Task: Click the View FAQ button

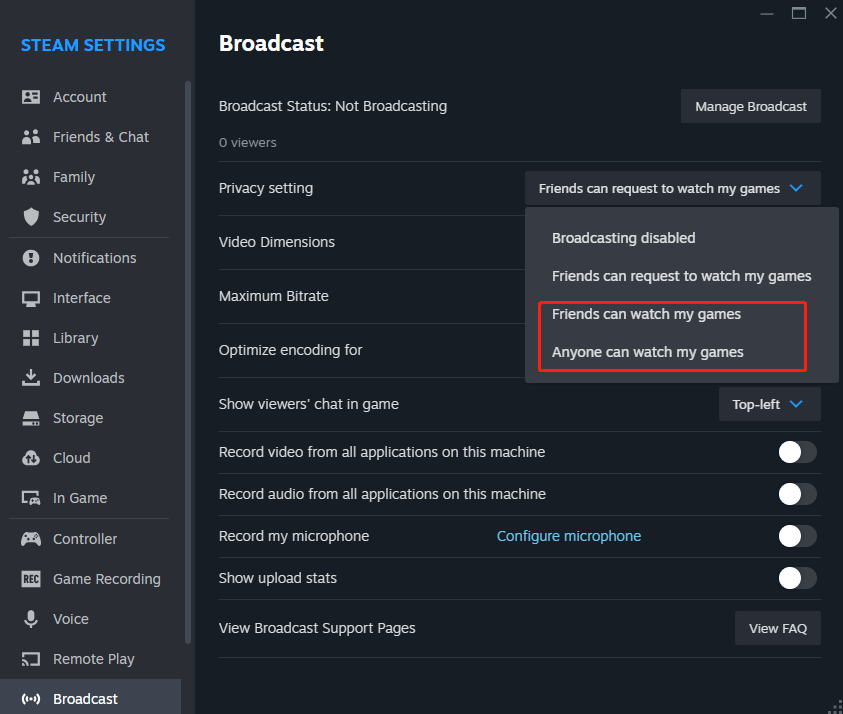Action: point(777,628)
